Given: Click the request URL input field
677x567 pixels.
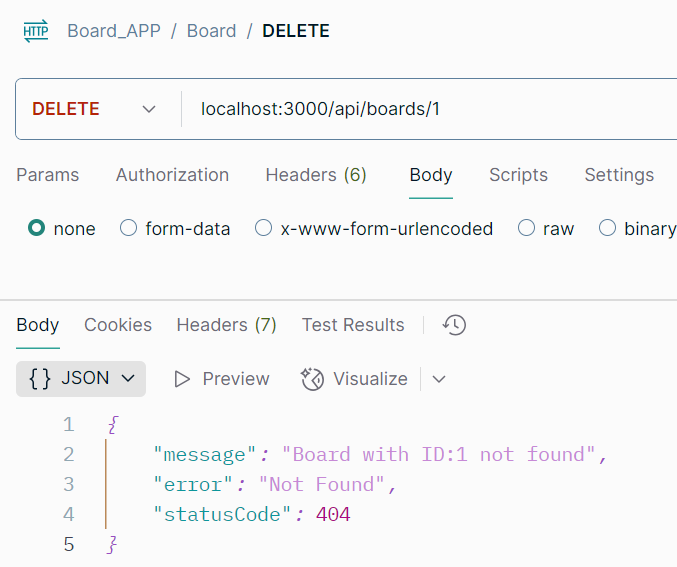Looking at the screenshot, I should pos(432,109).
